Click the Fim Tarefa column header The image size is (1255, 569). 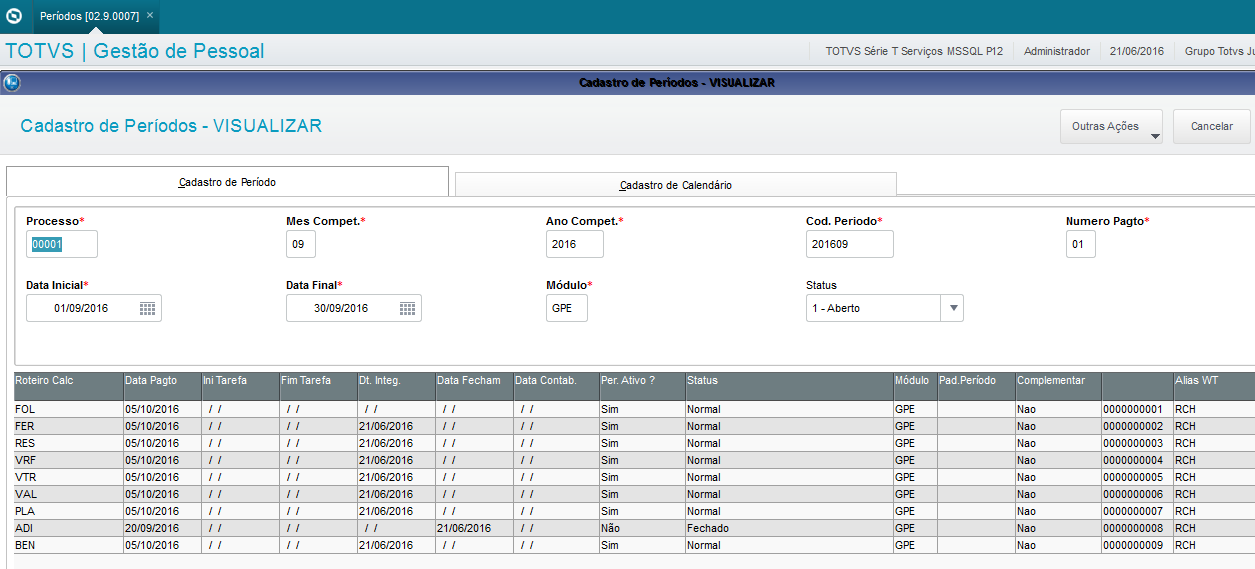click(x=318, y=387)
